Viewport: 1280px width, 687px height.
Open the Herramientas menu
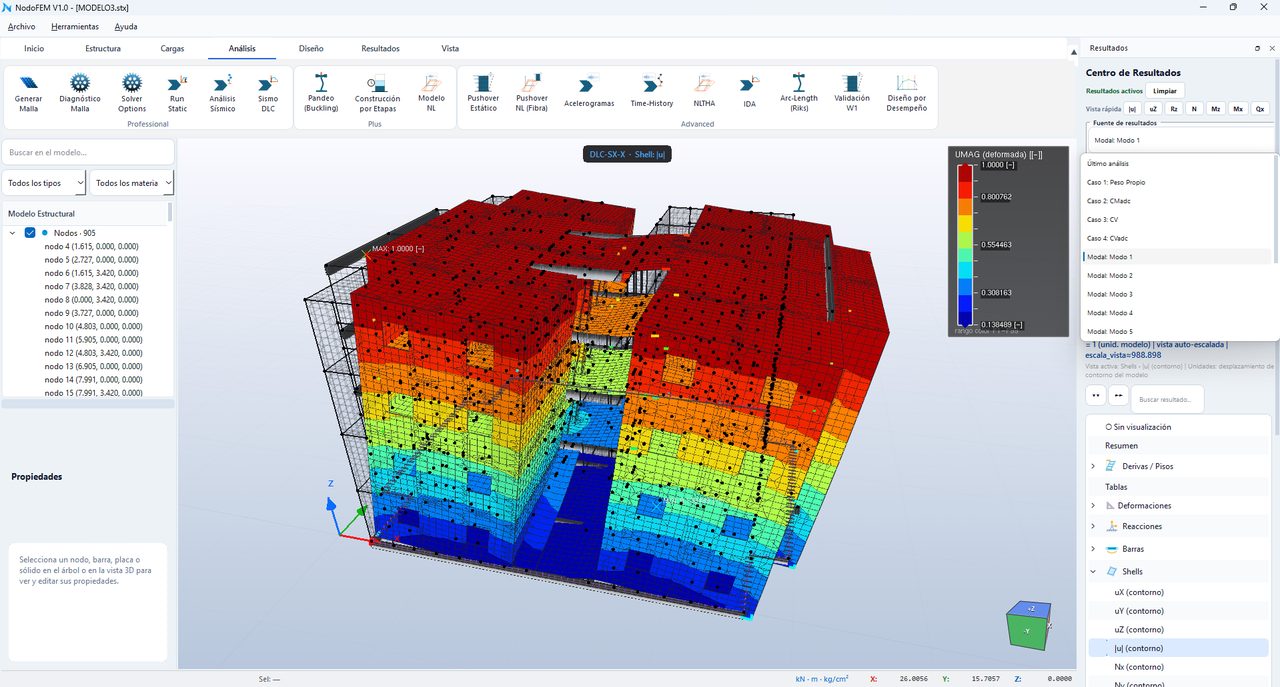click(x=75, y=26)
